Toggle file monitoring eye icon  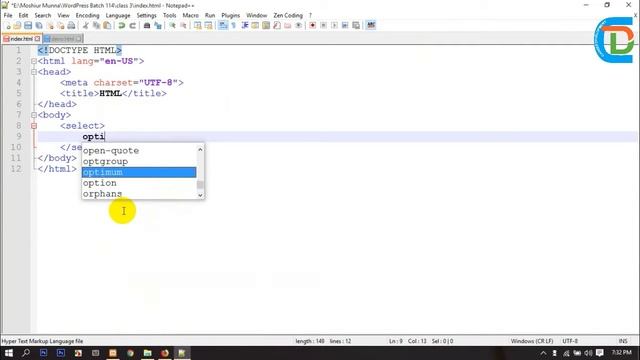pos(299,25)
